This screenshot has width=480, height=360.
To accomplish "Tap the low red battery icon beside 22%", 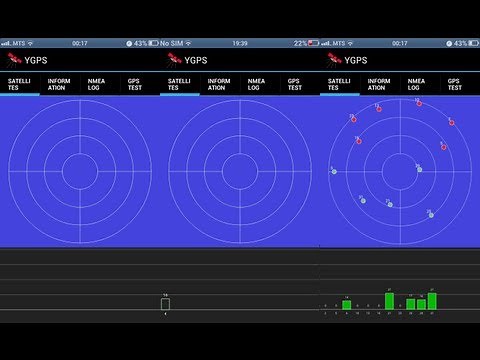I will (x=313, y=43).
